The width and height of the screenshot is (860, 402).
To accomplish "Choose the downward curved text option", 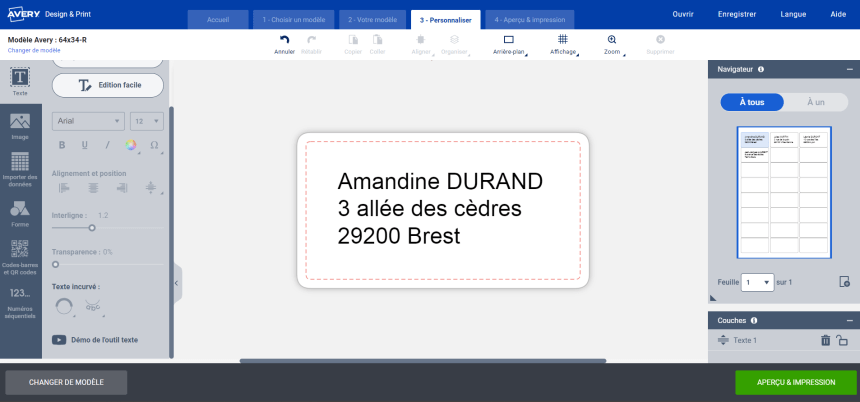I will click(x=93, y=305).
